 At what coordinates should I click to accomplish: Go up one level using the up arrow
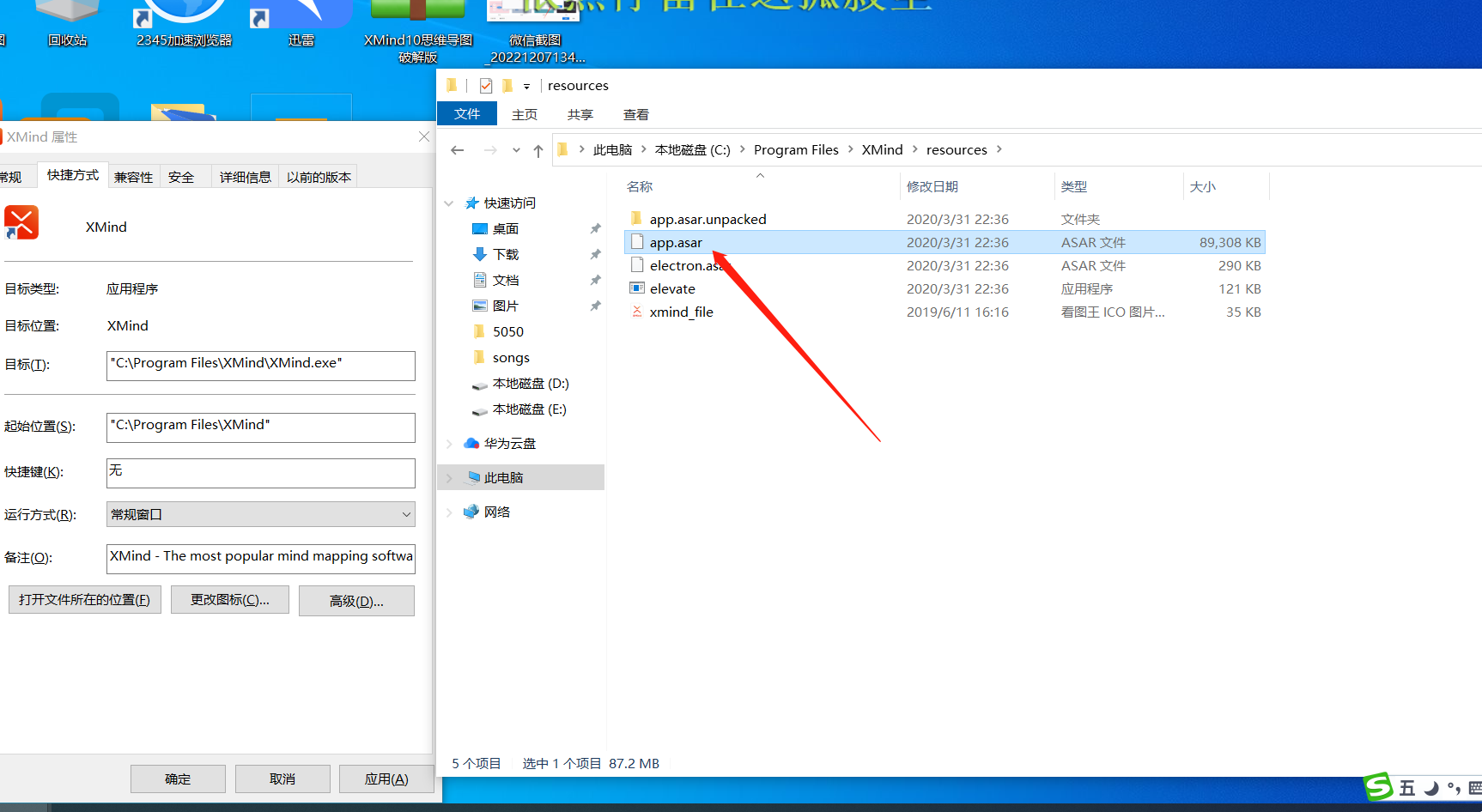[x=538, y=149]
